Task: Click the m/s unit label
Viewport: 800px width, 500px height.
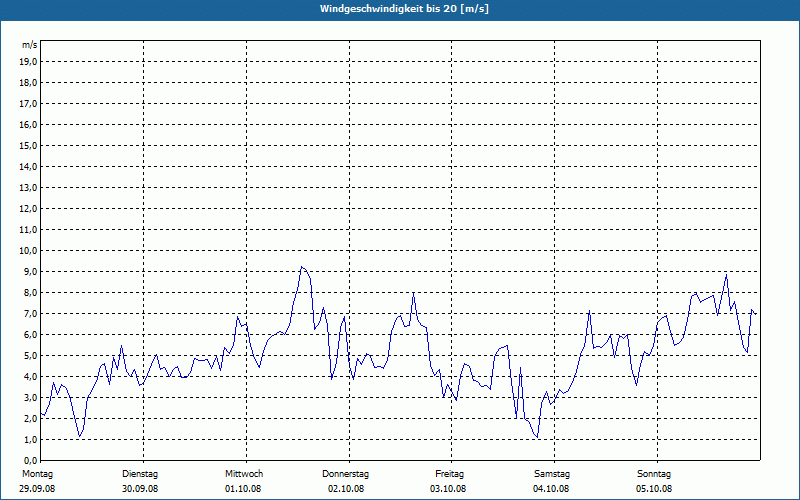Action: click(29, 45)
